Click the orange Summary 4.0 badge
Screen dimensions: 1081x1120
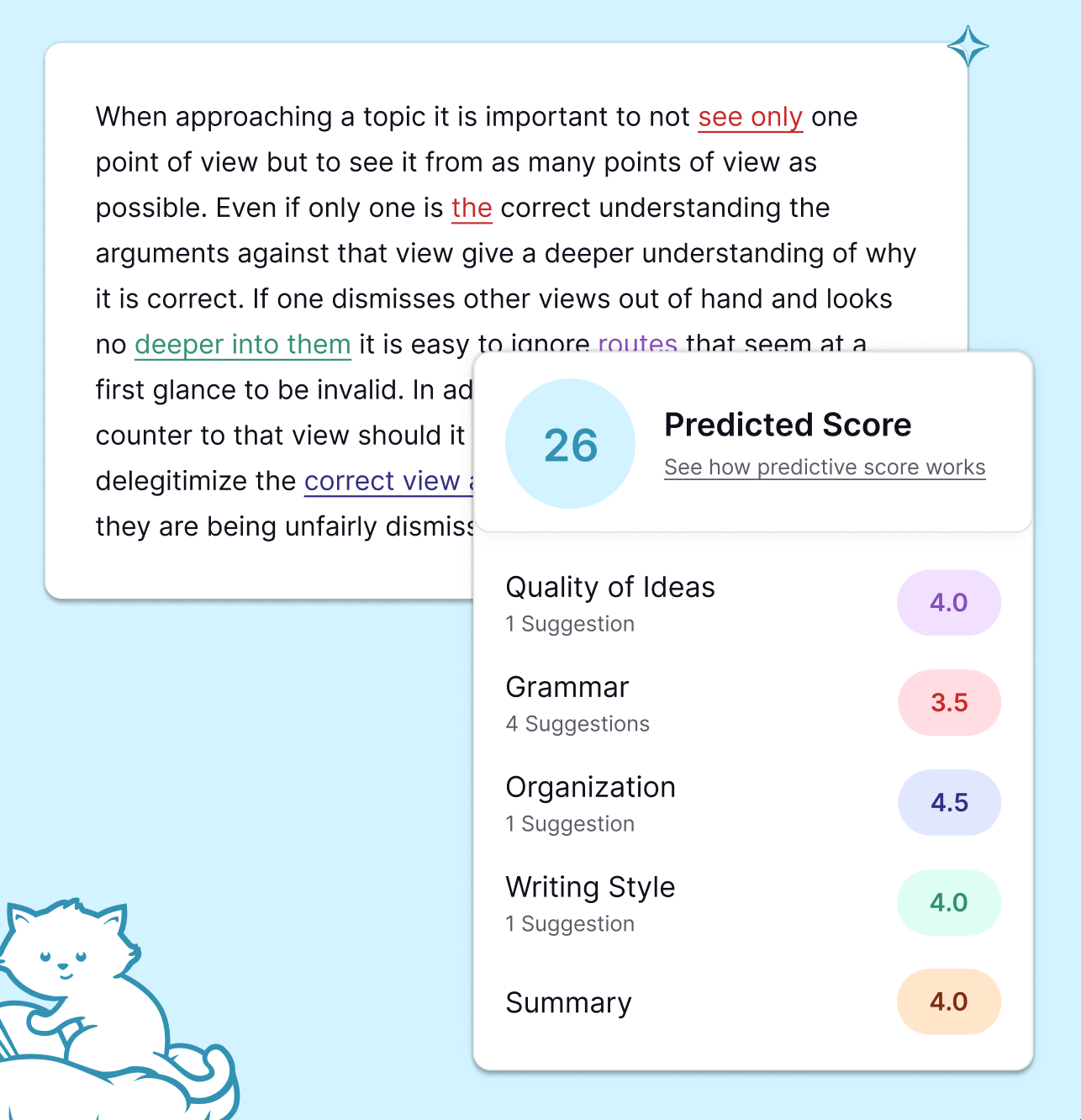pyautogui.click(x=948, y=1002)
